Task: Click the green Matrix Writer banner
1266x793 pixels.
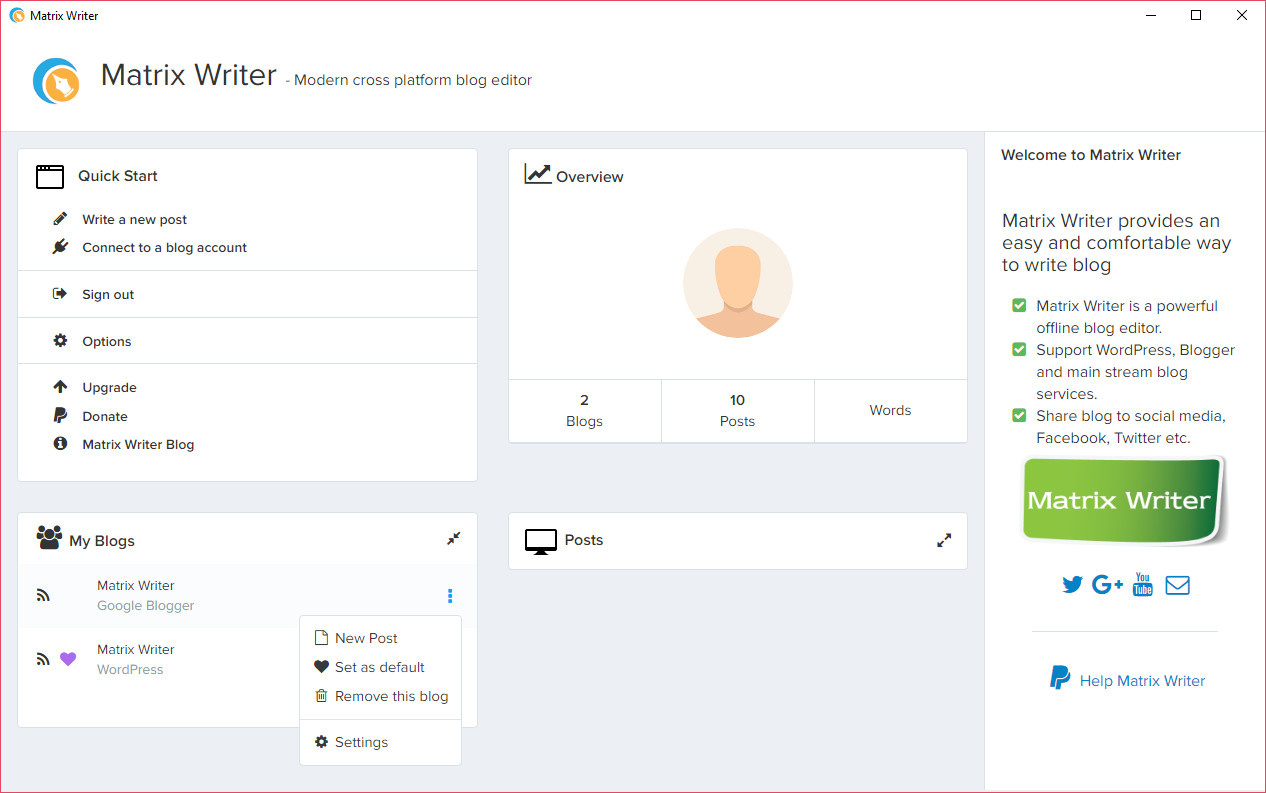Action: point(1124,500)
